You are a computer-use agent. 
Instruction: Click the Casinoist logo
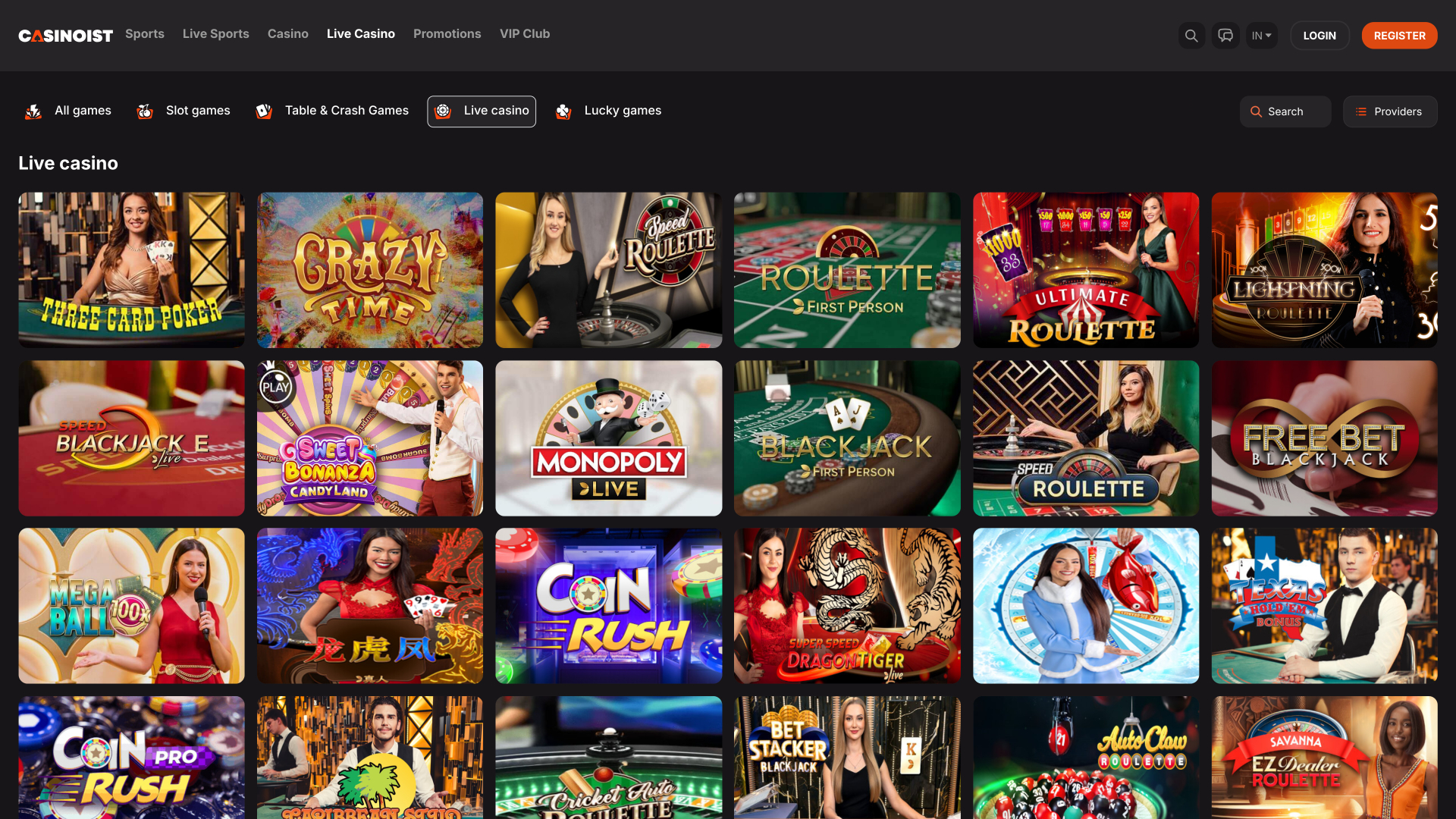point(65,35)
